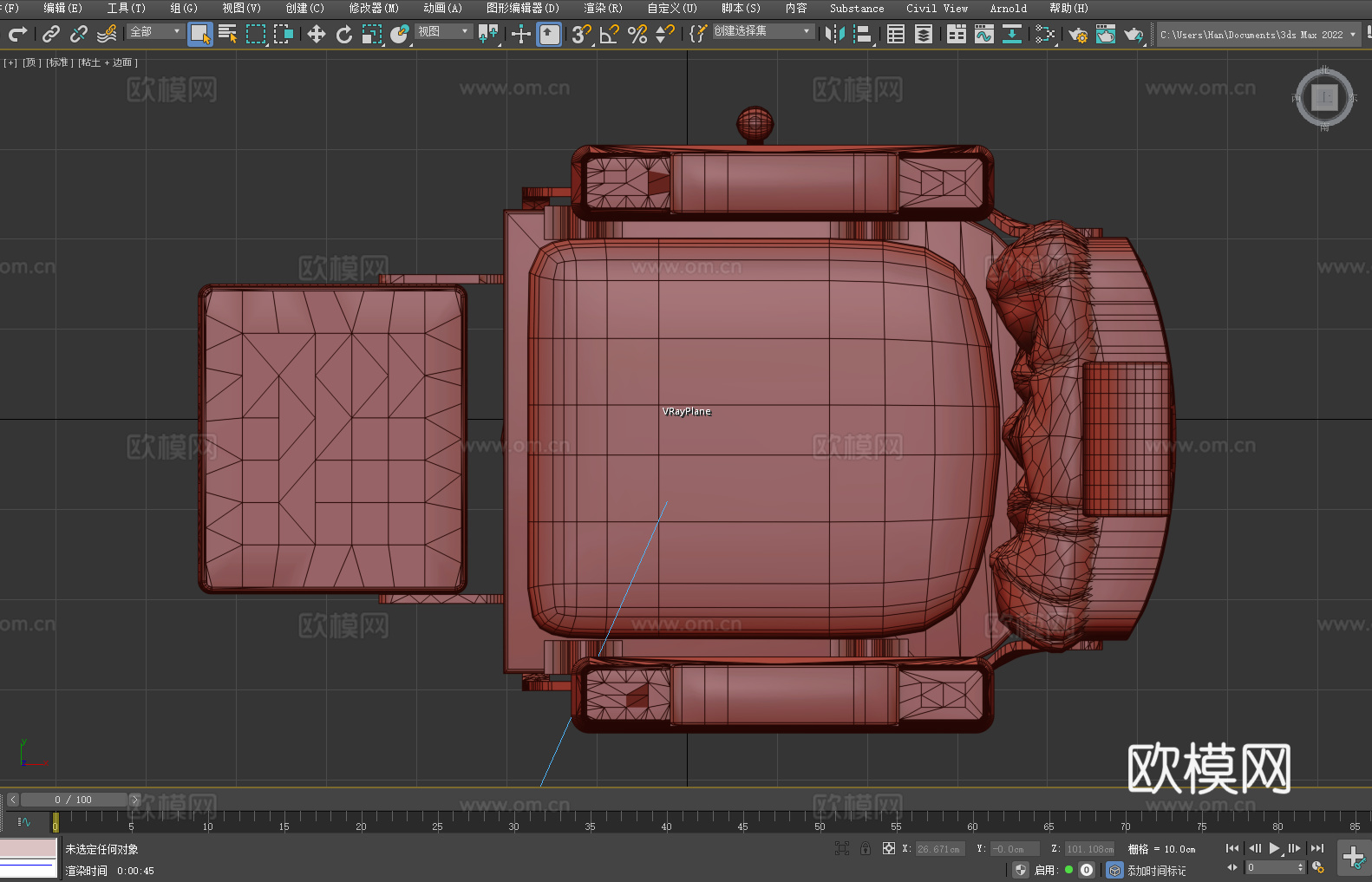Click the time slider 0 / 100 handle
This screenshot has height=882, width=1372.
[x=74, y=800]
